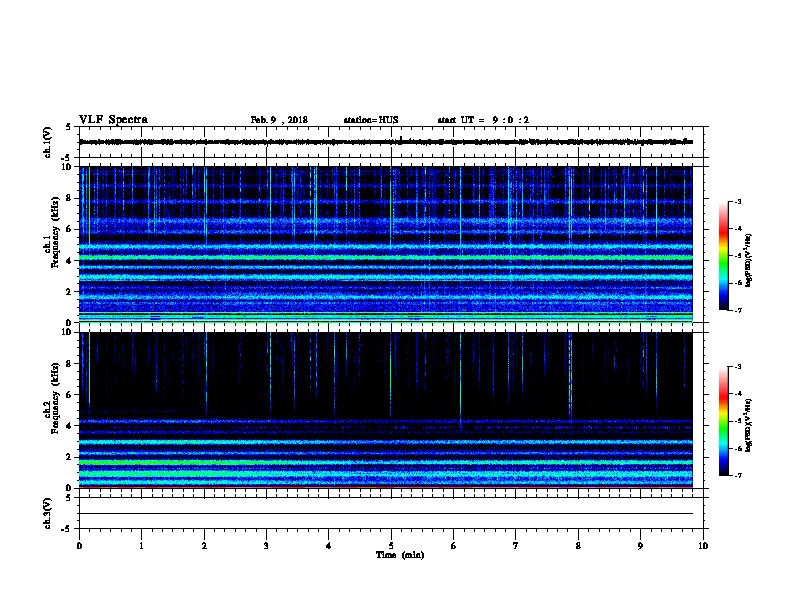792x612 pixels.
Task: Click time axis tick label "3"
Action: point(267,546)
